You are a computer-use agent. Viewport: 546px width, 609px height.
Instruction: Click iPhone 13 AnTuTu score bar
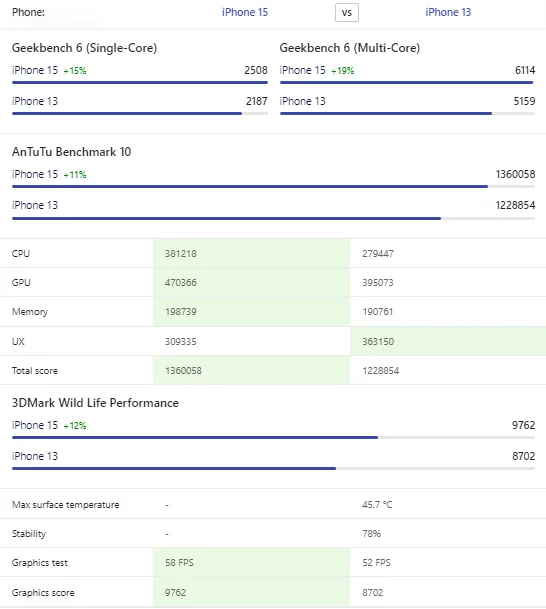[x=273, y=218]
